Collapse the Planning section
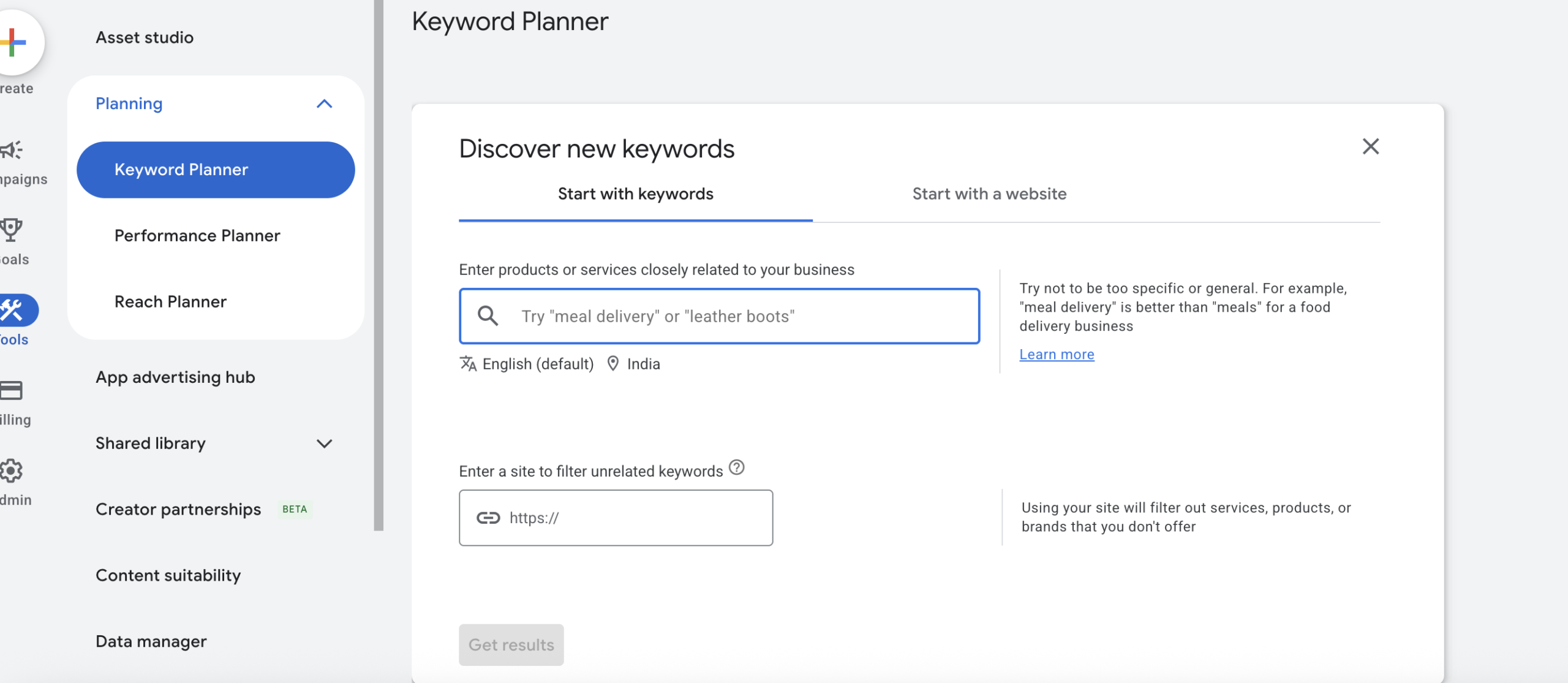Image resolution: width=1568 pixels, height=683 pixels. (x=325, y=104)
